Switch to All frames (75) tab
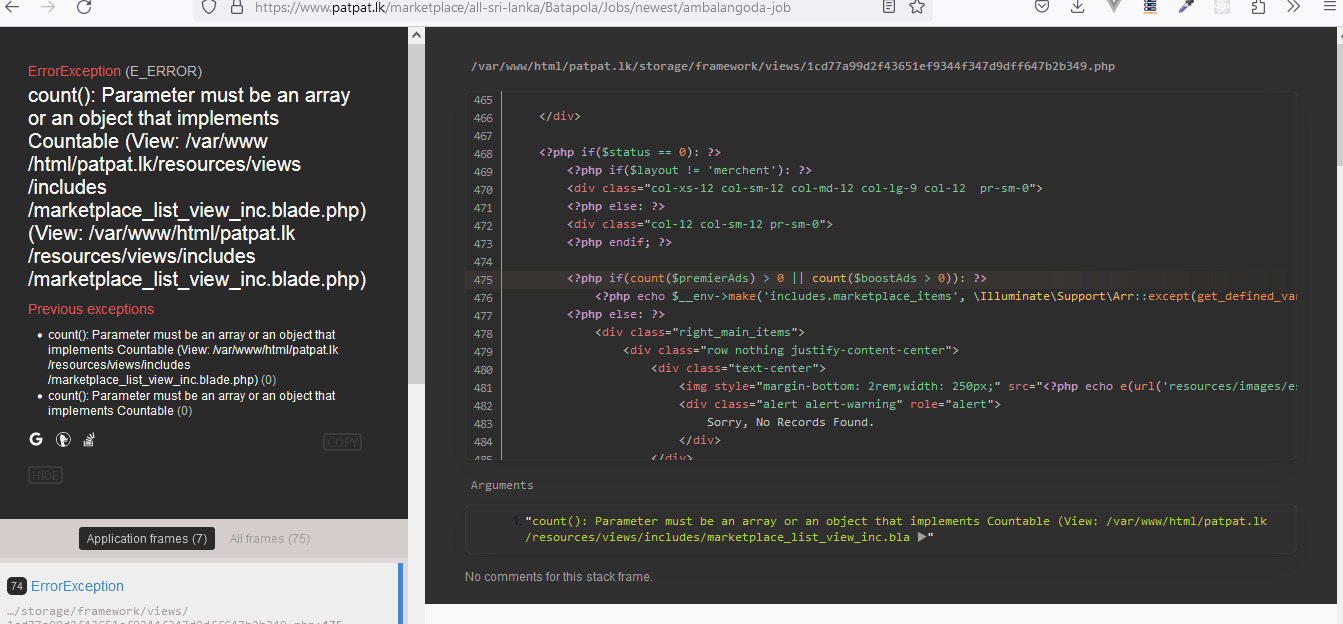Viewport: 1343px width, 624px height. tap(270, 539)
